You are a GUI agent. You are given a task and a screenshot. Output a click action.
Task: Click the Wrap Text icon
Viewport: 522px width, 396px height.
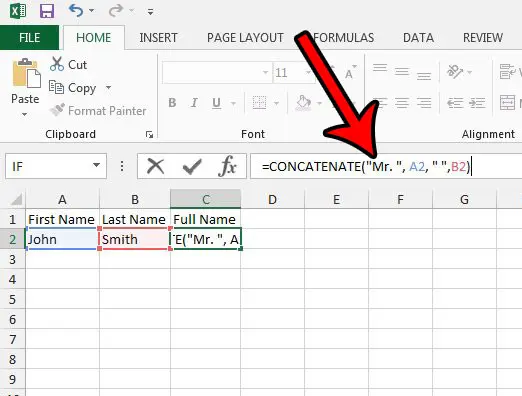pyautogui.click(x=507, y=71)
